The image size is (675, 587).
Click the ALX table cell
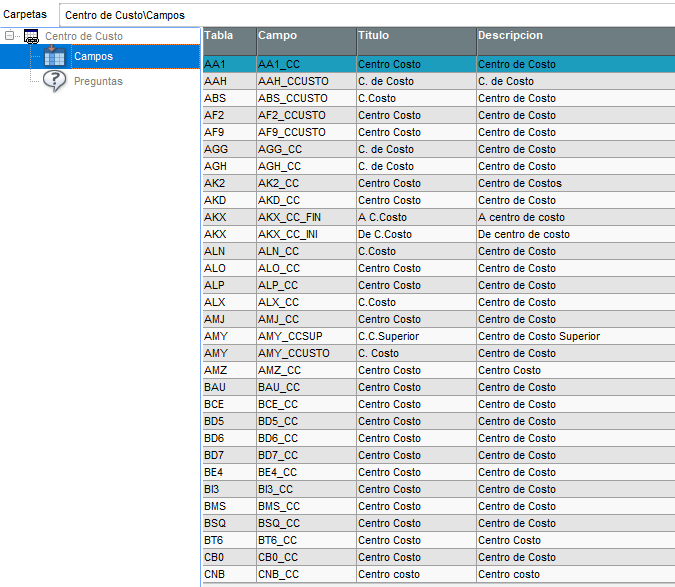coord(229,302)
